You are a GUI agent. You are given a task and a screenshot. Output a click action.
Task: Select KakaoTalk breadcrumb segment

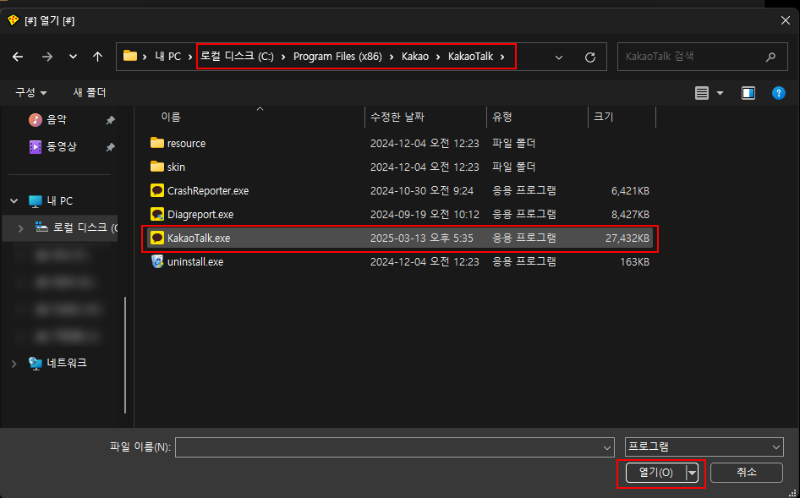coord(470,57)
